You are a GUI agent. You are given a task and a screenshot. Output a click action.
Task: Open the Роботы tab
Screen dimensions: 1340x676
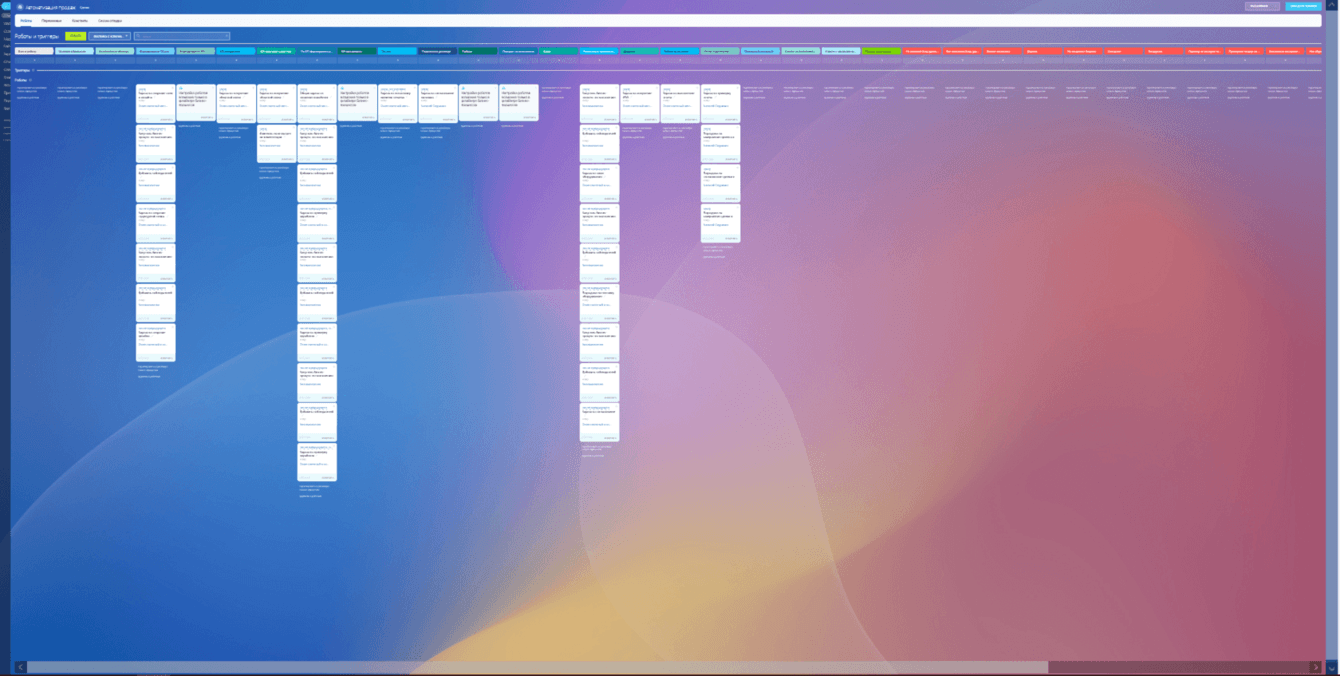pyautogui.click(x=26, y=20)
